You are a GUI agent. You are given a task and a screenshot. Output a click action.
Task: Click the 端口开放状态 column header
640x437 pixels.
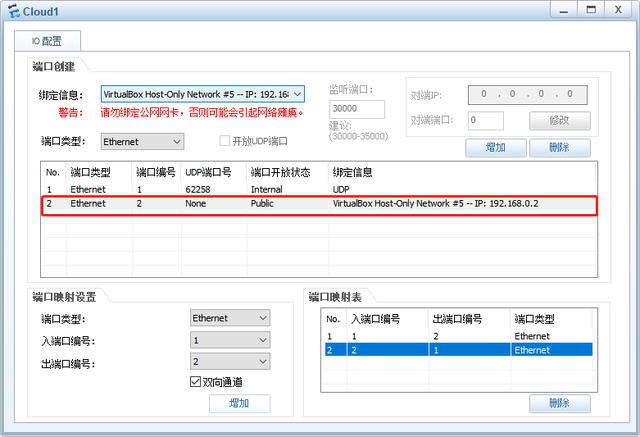click(x=287, y=172)
